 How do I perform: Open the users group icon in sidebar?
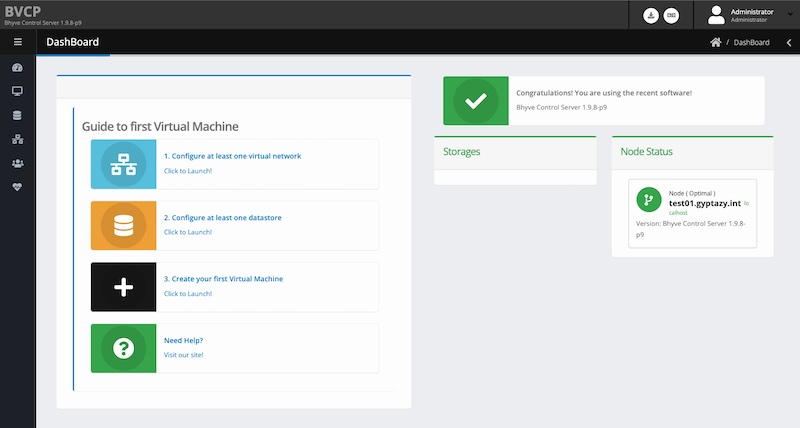pyautogui.click(x=17, y=163)
